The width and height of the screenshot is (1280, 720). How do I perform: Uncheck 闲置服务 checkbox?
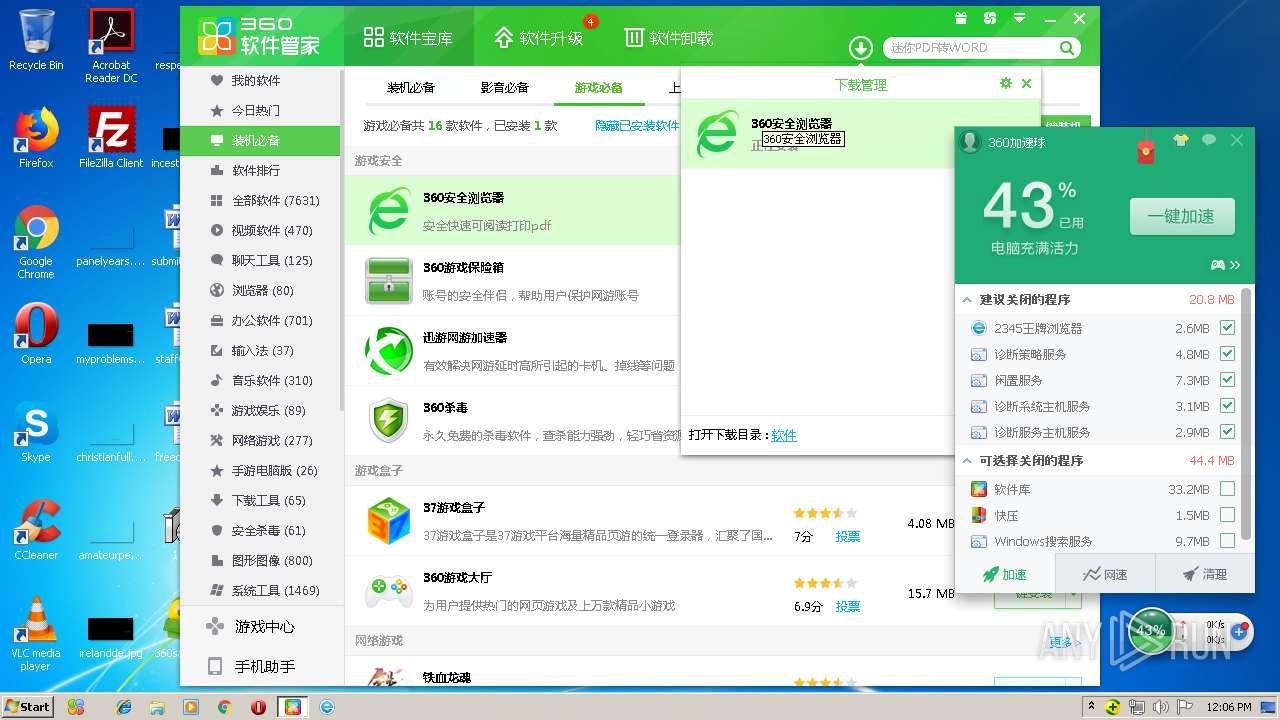(x=1227, y=380)
